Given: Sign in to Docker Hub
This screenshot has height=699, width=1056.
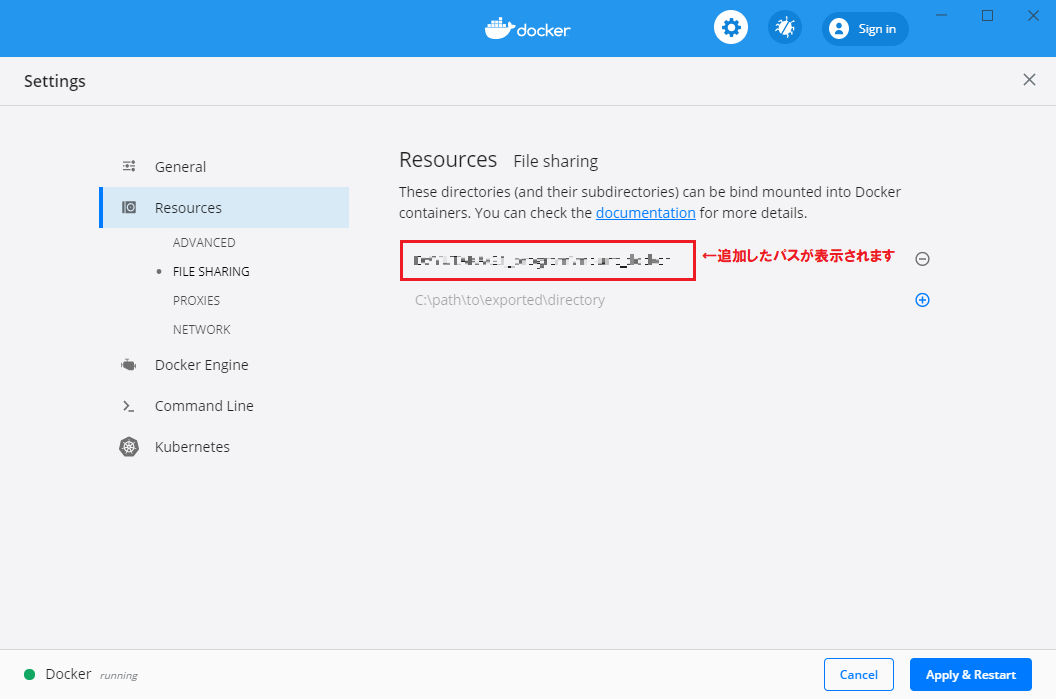Looking at the screenshot, I should (x=864, y=28).
